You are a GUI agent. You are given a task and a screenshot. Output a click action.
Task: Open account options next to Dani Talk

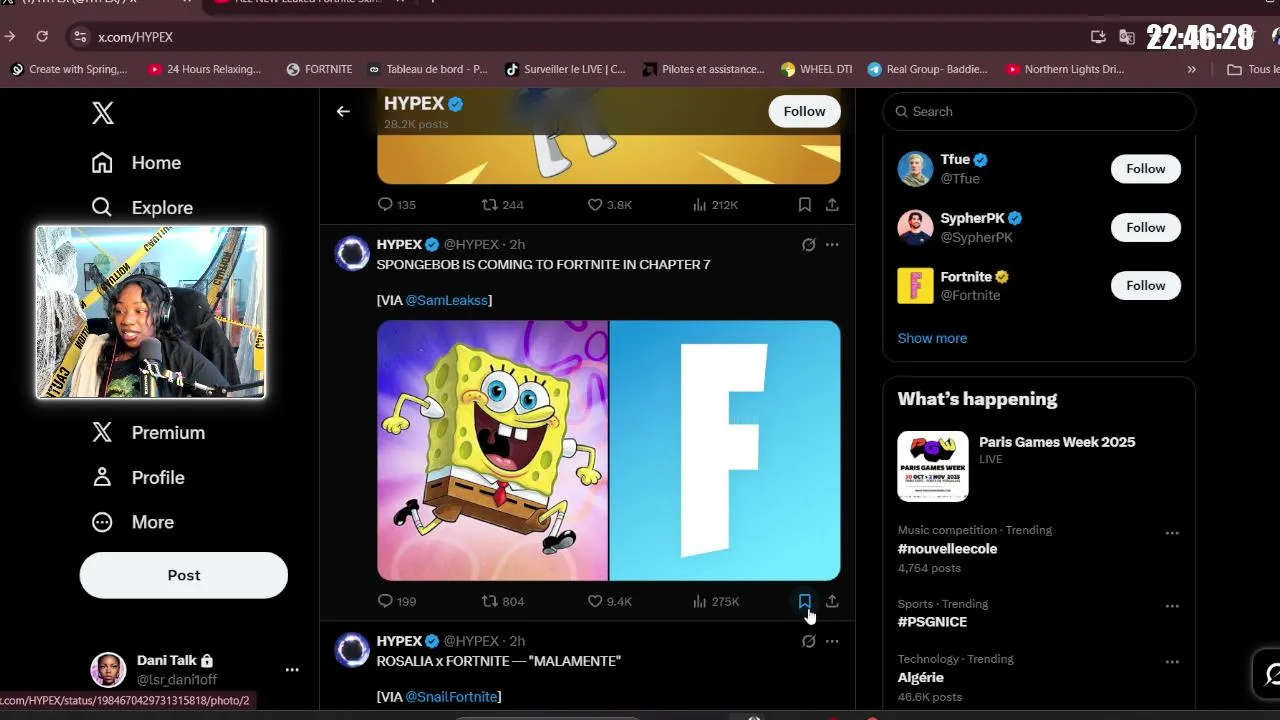click(x=292, y=670)
